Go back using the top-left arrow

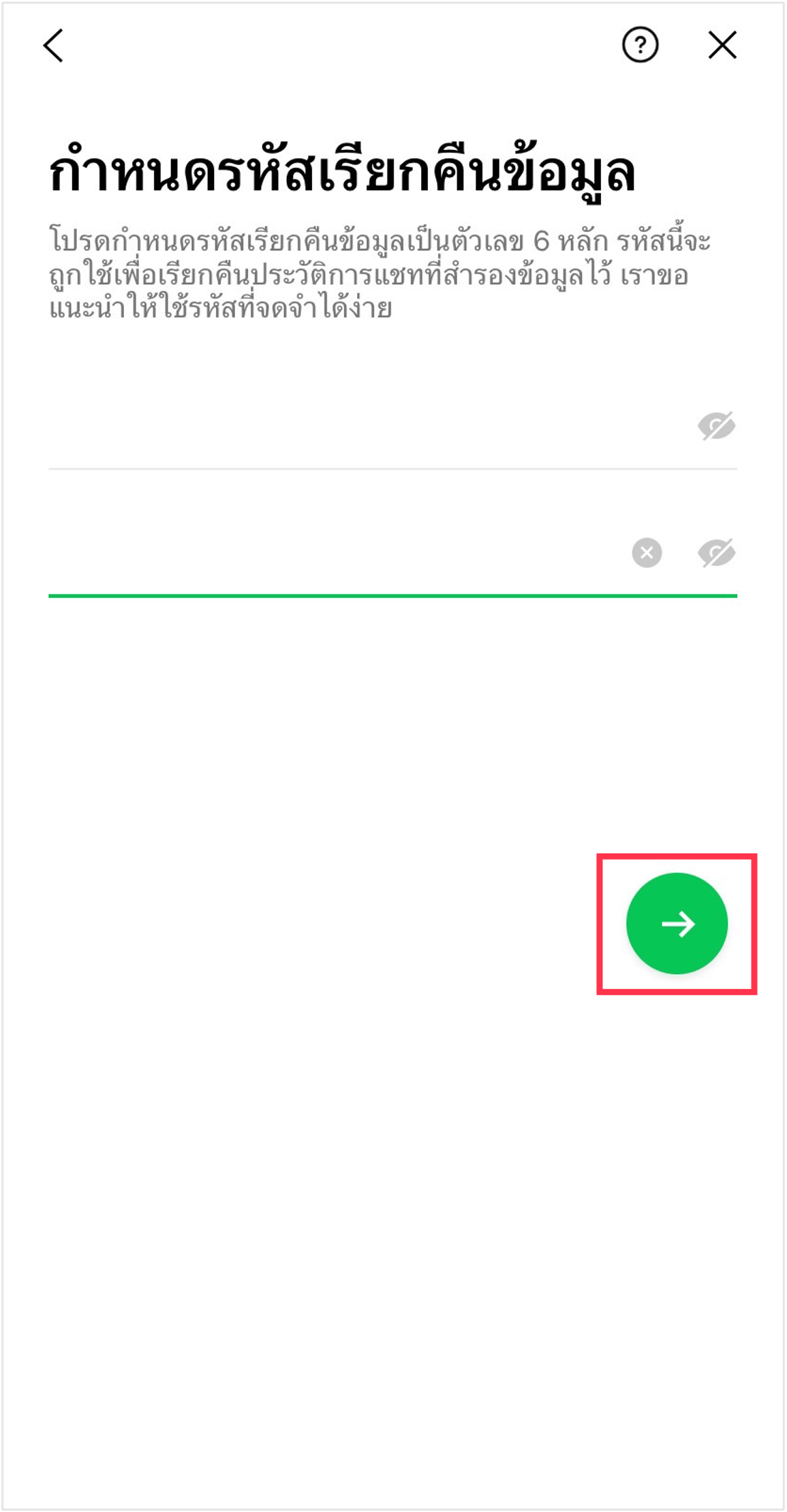click(53, 46)
